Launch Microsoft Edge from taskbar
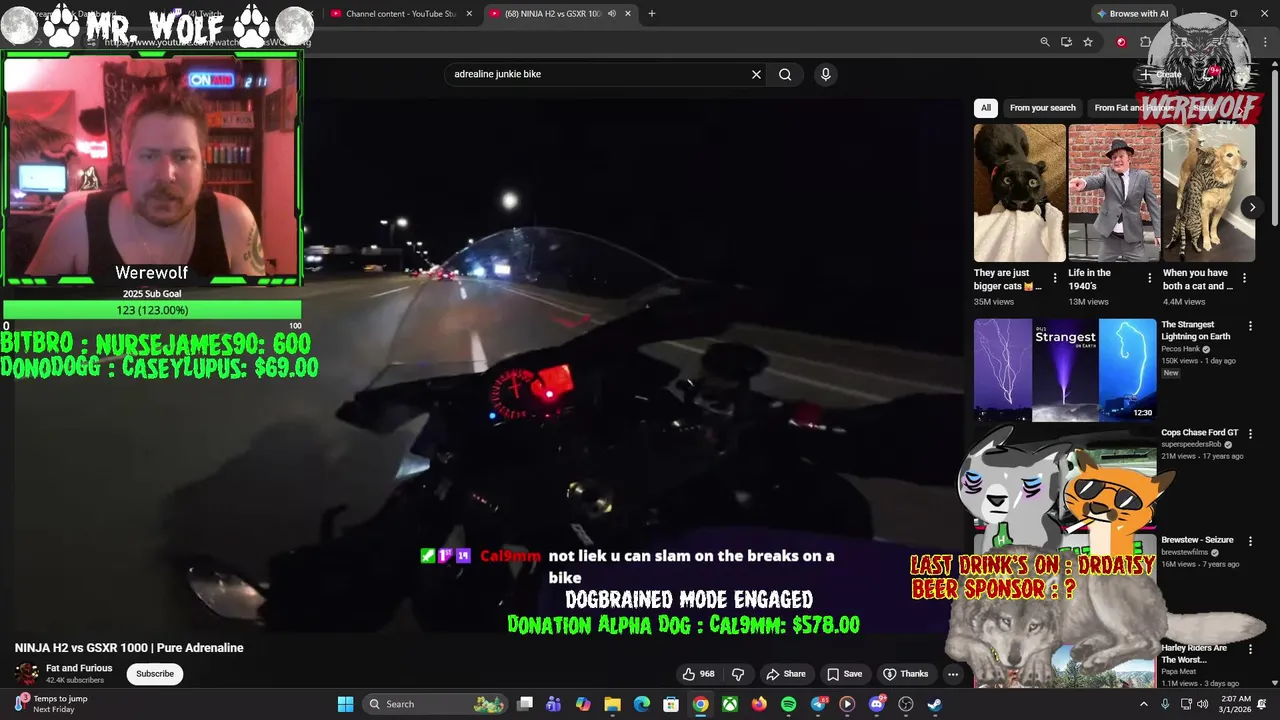 642,704
